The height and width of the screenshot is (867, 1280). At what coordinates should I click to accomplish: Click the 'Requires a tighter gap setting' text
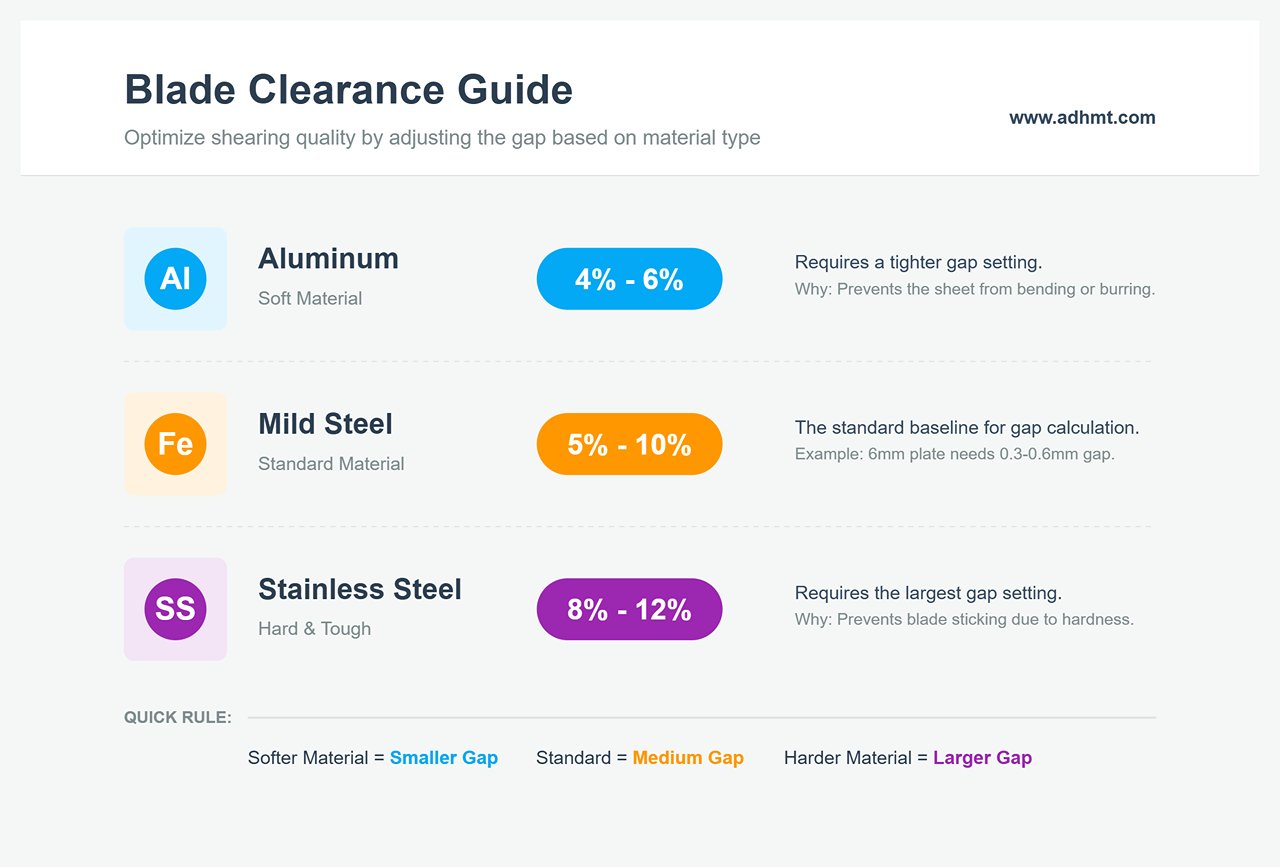(x=918, y=262)
